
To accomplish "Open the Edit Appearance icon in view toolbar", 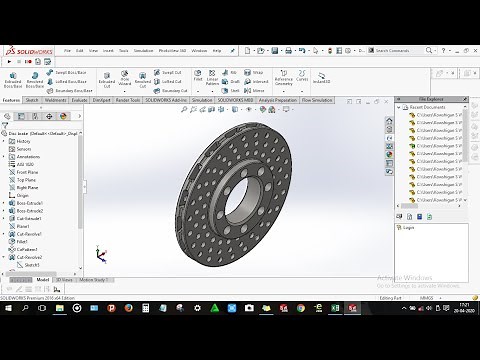I will click(263, 109).
